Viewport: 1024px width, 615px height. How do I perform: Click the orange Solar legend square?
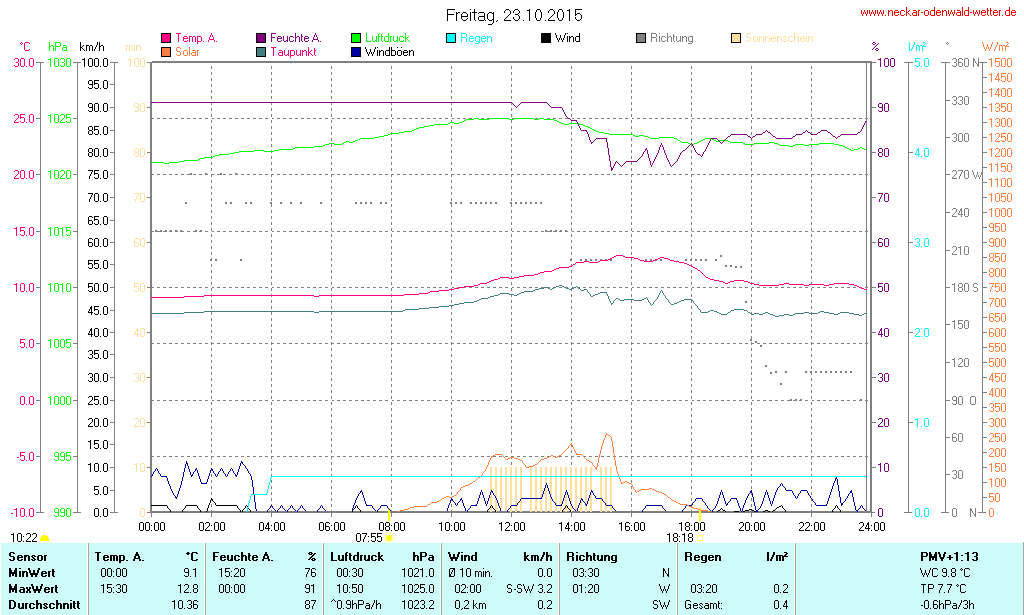(x=165, y=51)
